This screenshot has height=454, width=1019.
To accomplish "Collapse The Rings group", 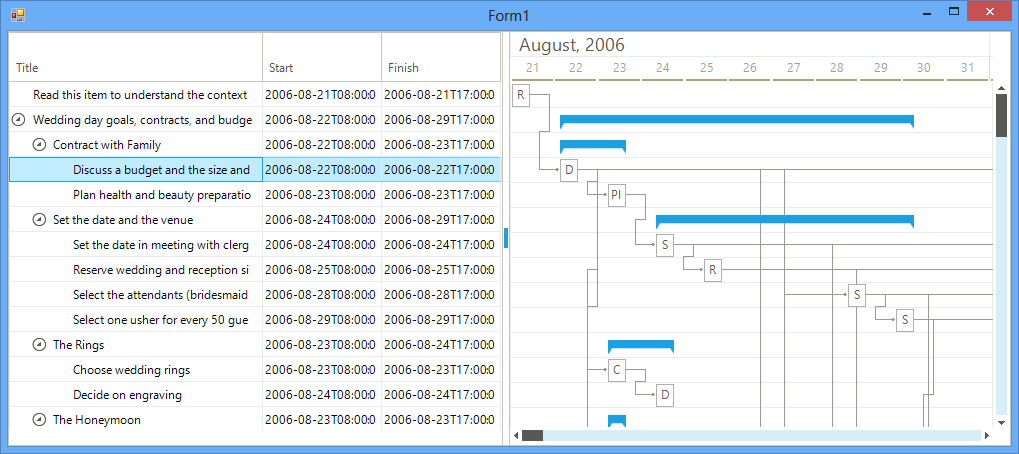I will point(39,345).
